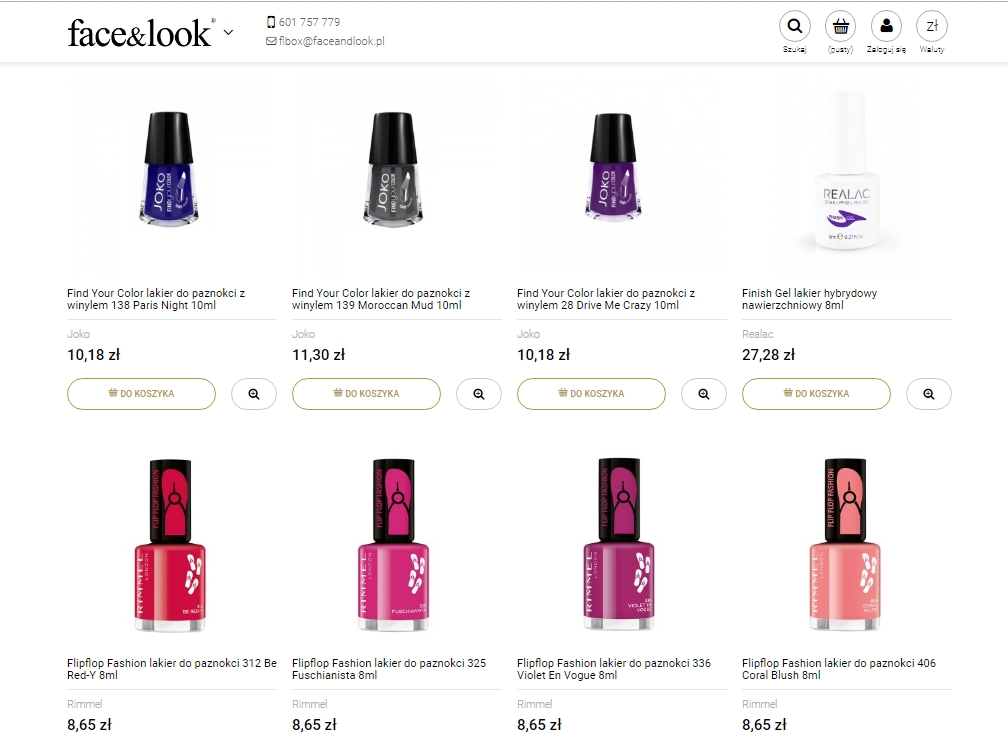Quick view Realac Finish Gel magnifier
This screenshot has width=1008, height=740.
click(929, 394)
